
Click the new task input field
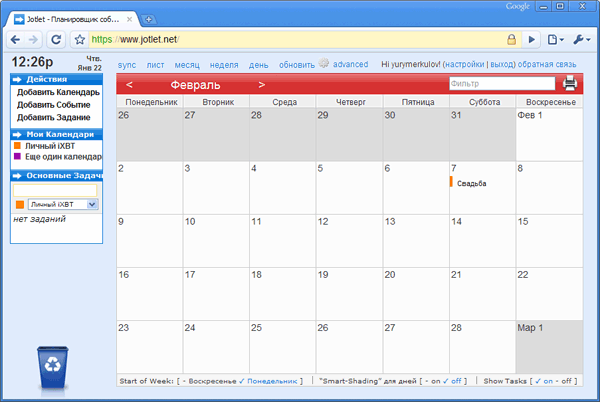pyautogui.click(x=55, y=190)
